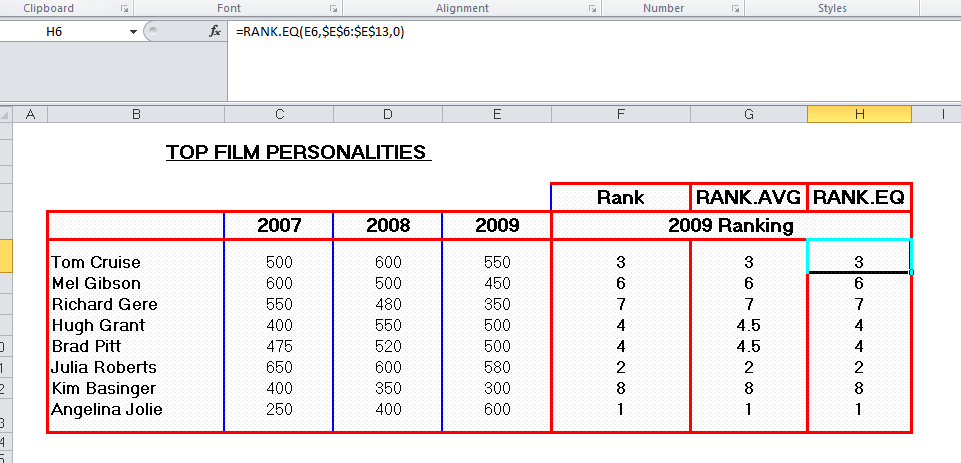This screenshot has width=961, height=463.
Task: Click the 2008 column heading cell
Action: [x=388, y=226]
